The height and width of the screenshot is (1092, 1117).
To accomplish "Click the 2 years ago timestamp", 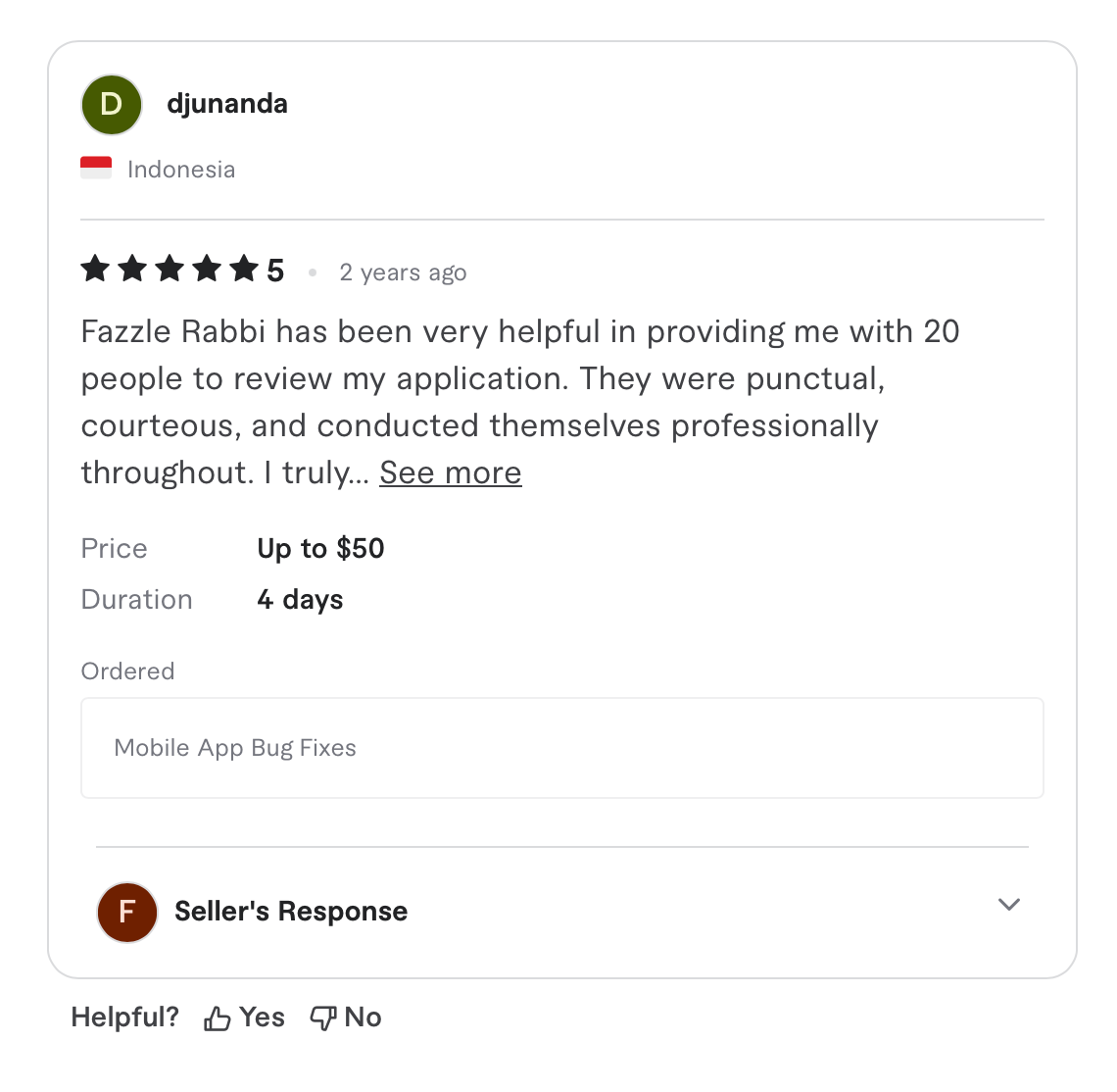I will 403,273.
